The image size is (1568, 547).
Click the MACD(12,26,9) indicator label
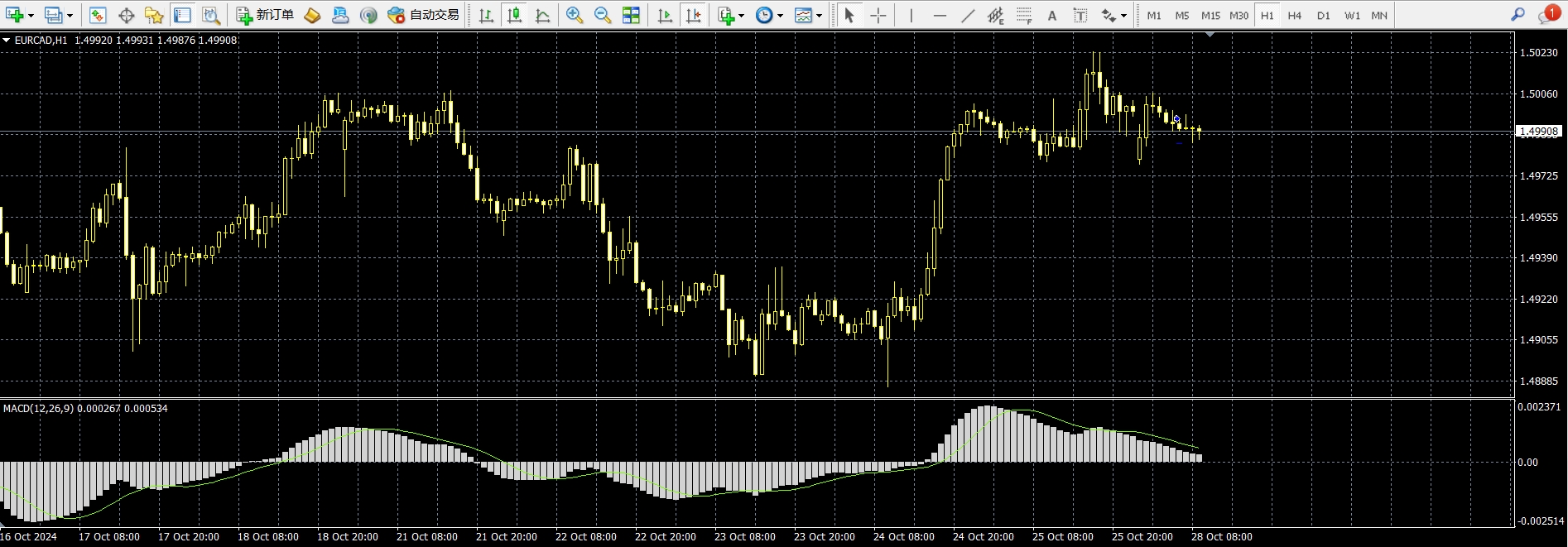click(x=39, y=408)
